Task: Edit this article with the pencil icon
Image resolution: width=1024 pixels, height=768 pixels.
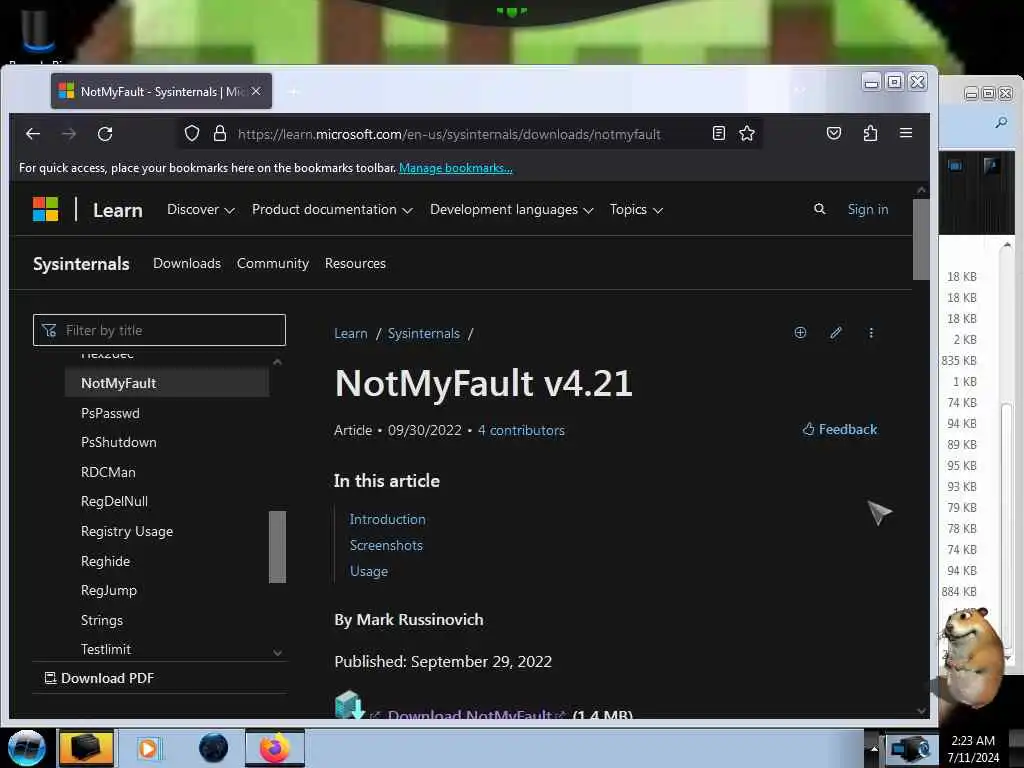Action: [x=836, y=333]
